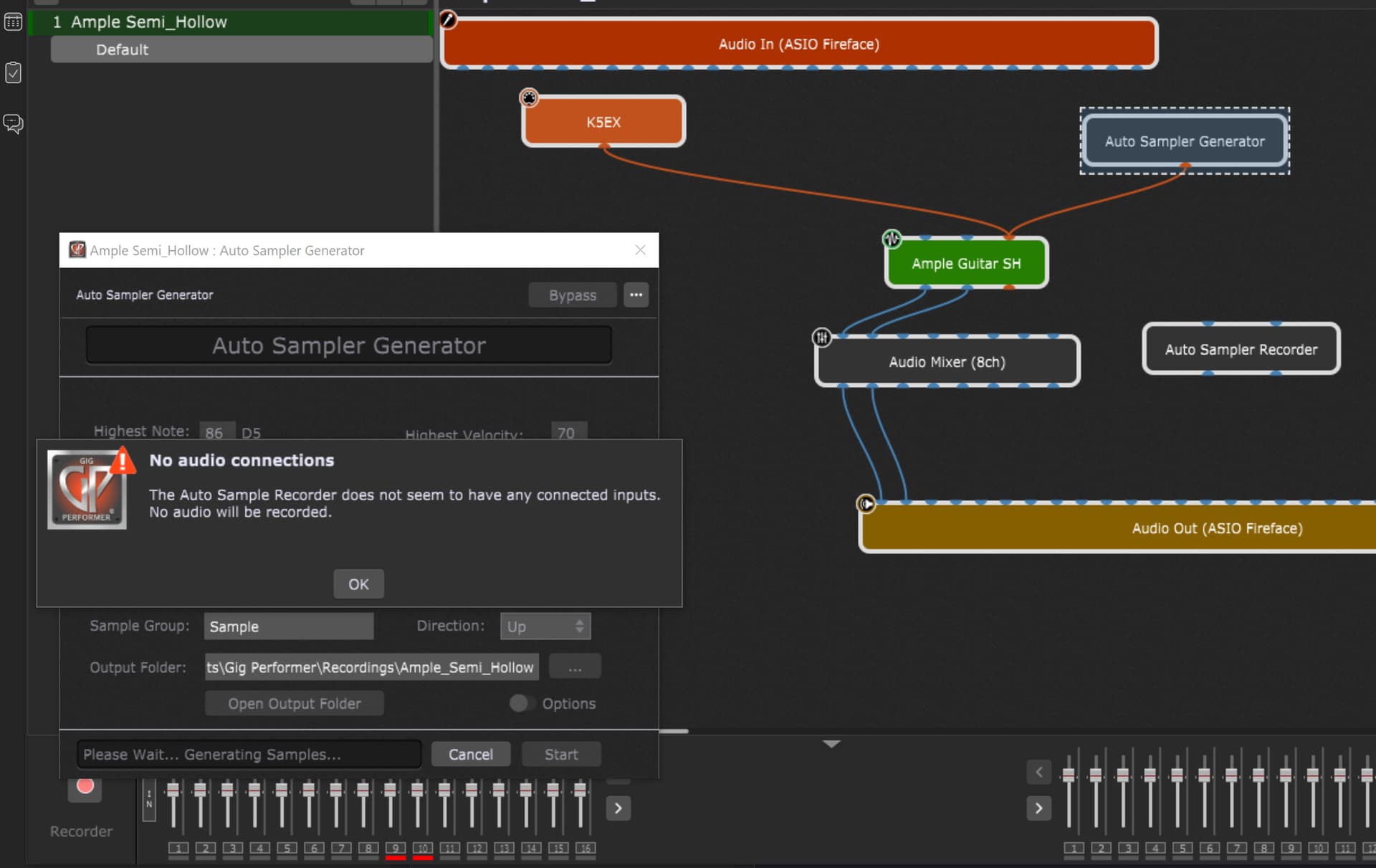Open the calendar-grid icon in the left sidebar
1376x868 pixels.
point(13,22)
